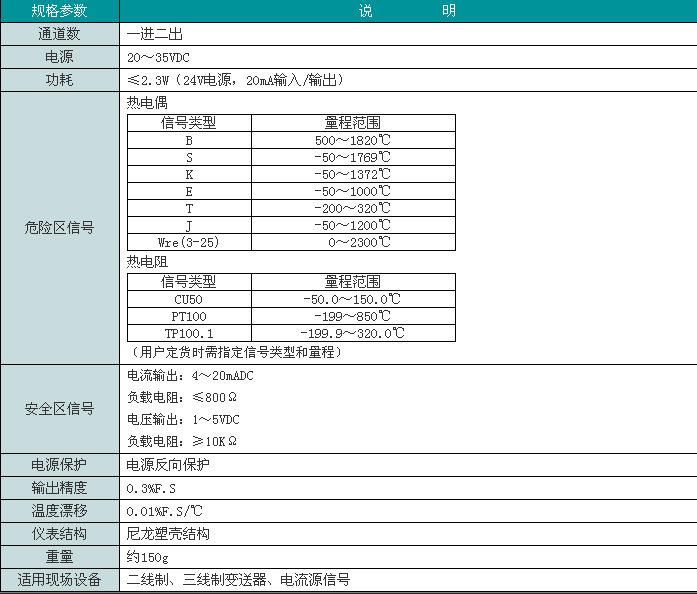This screenshot has width=697, height=594.
Task: Select the 500～1820℃ range cell
Action: tap(353, 140)
